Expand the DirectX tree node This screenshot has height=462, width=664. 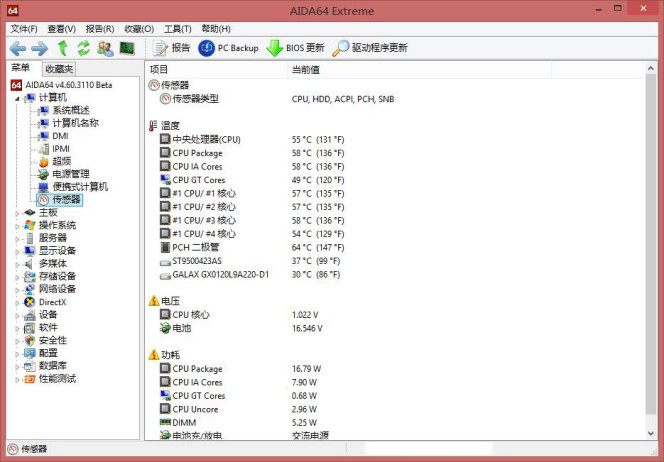pyautogui.click(x=17, y=303)
